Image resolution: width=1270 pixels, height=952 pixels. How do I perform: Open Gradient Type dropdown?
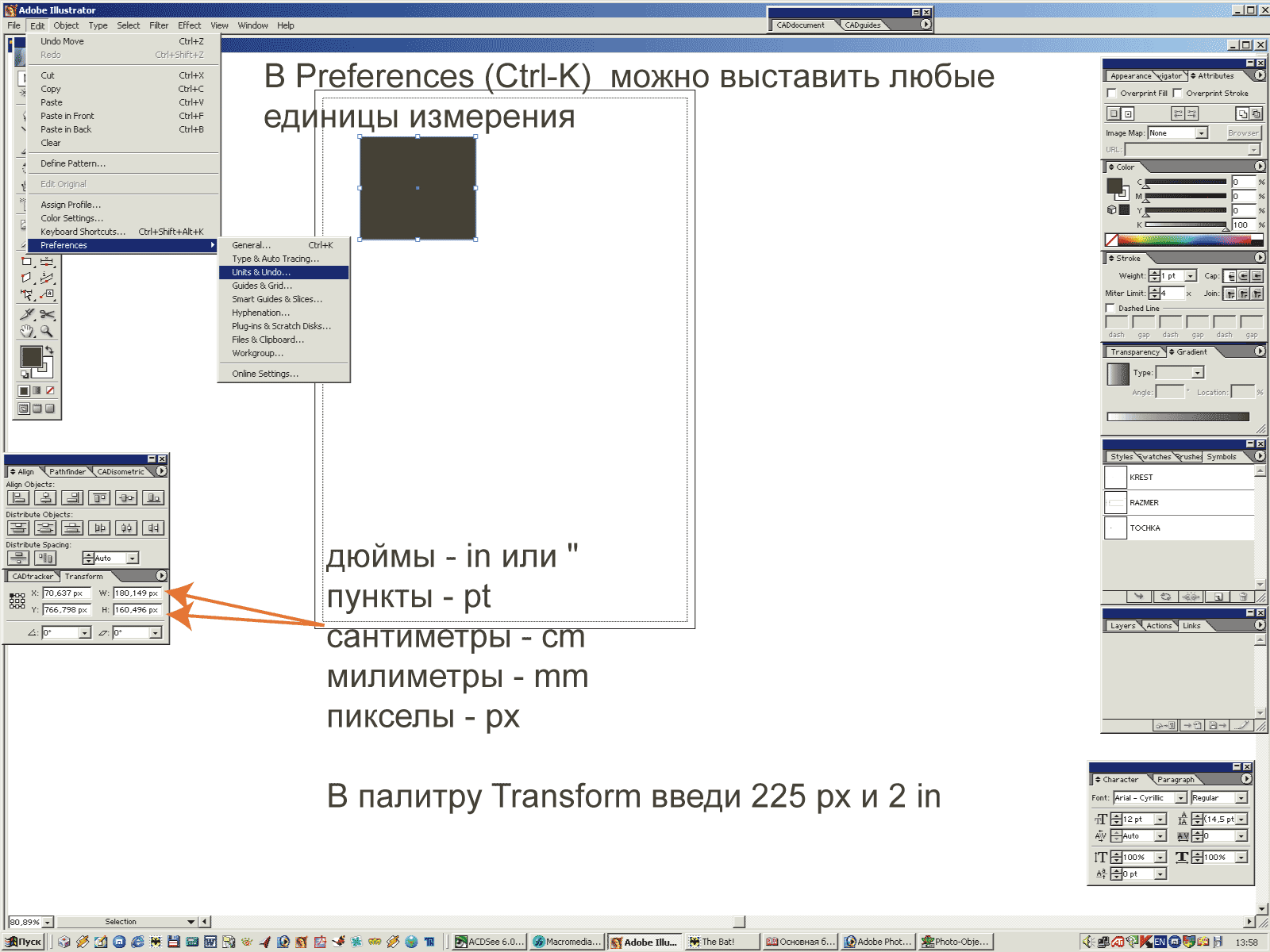click(x=1198, y=373)
